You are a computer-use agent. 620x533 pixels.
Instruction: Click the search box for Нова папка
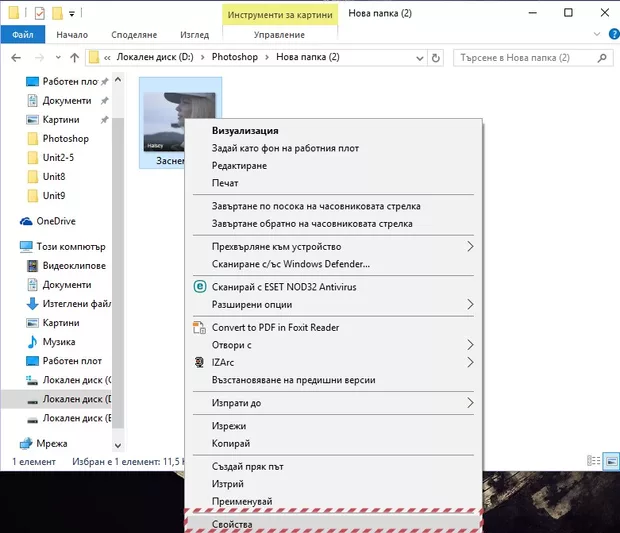(x=529, y=57)
